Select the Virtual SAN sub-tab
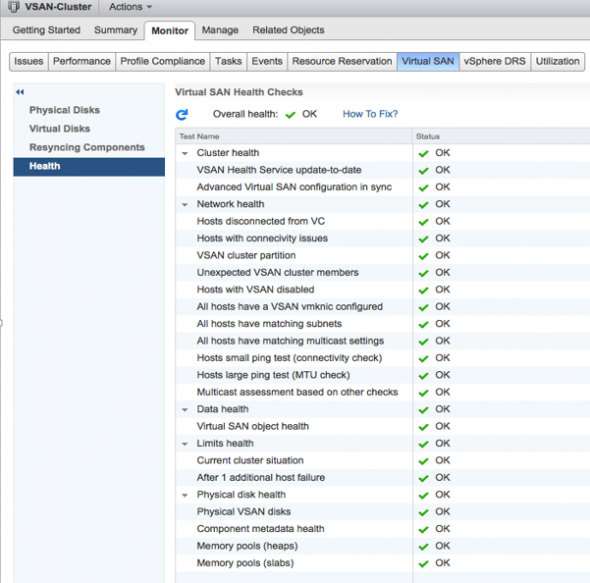The height and width of the screenshot is (583, 590). tap(428, 61)
